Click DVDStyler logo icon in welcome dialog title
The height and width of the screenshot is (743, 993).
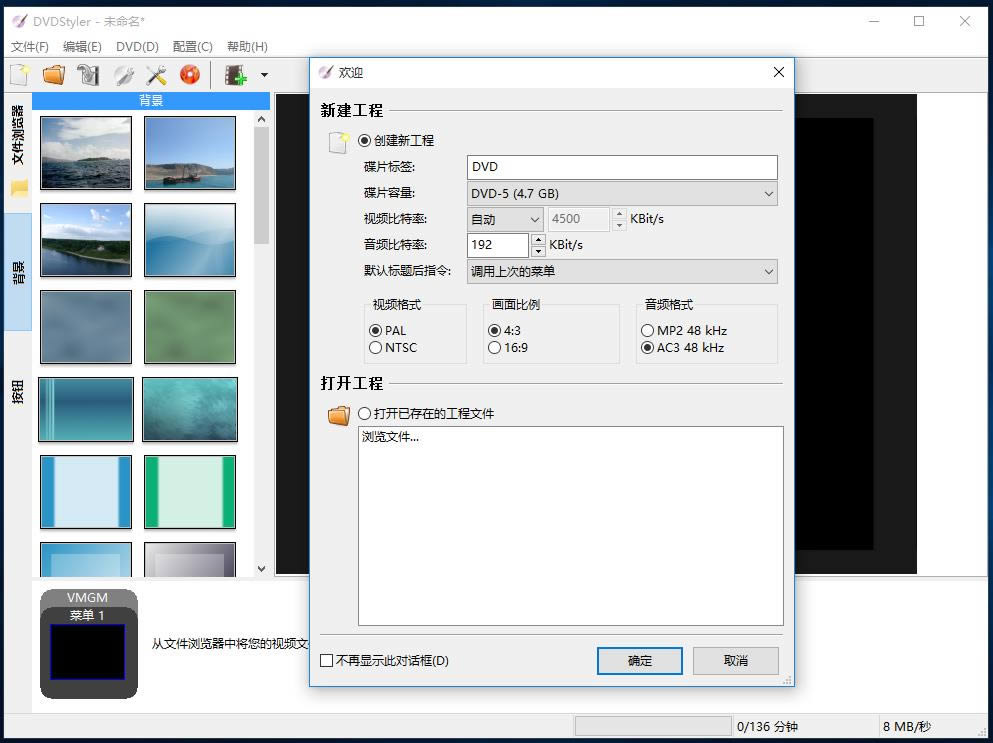click(x=326, y=72)
